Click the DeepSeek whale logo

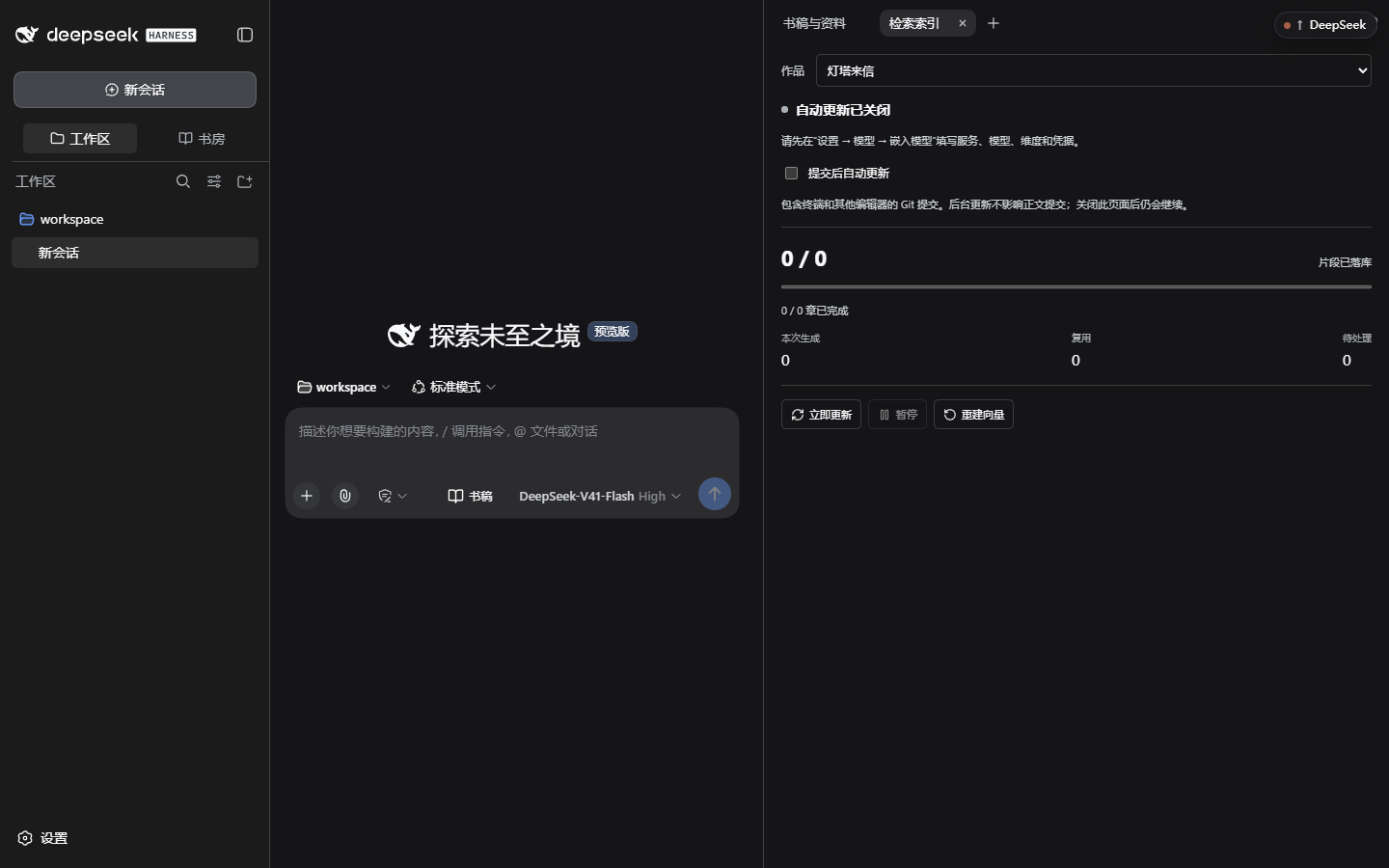27,35
